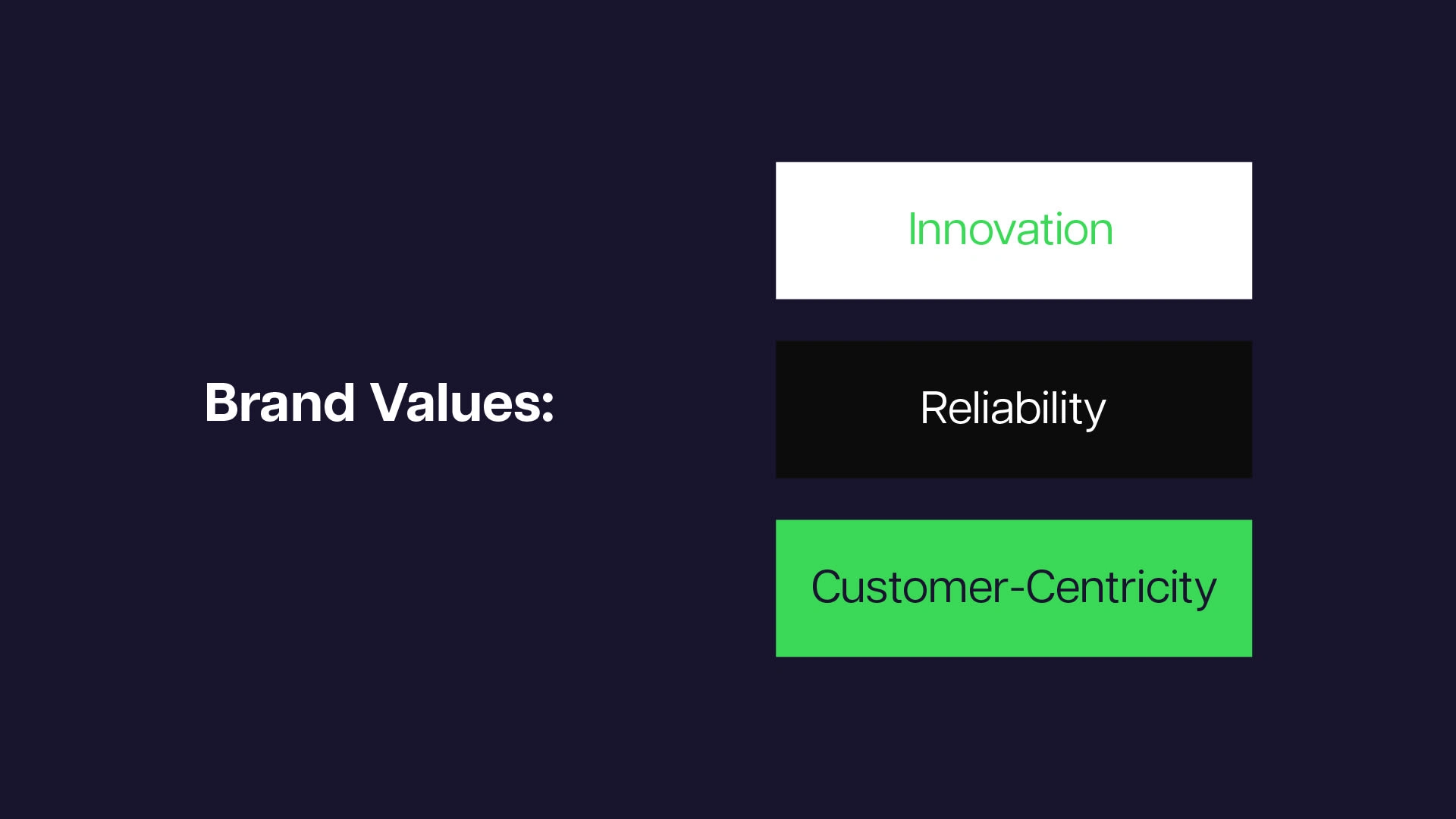This screenshot has width=1456, height=819.
Task: Click the final "y" in "Reliability"
Action: [x=1094, y=413]
